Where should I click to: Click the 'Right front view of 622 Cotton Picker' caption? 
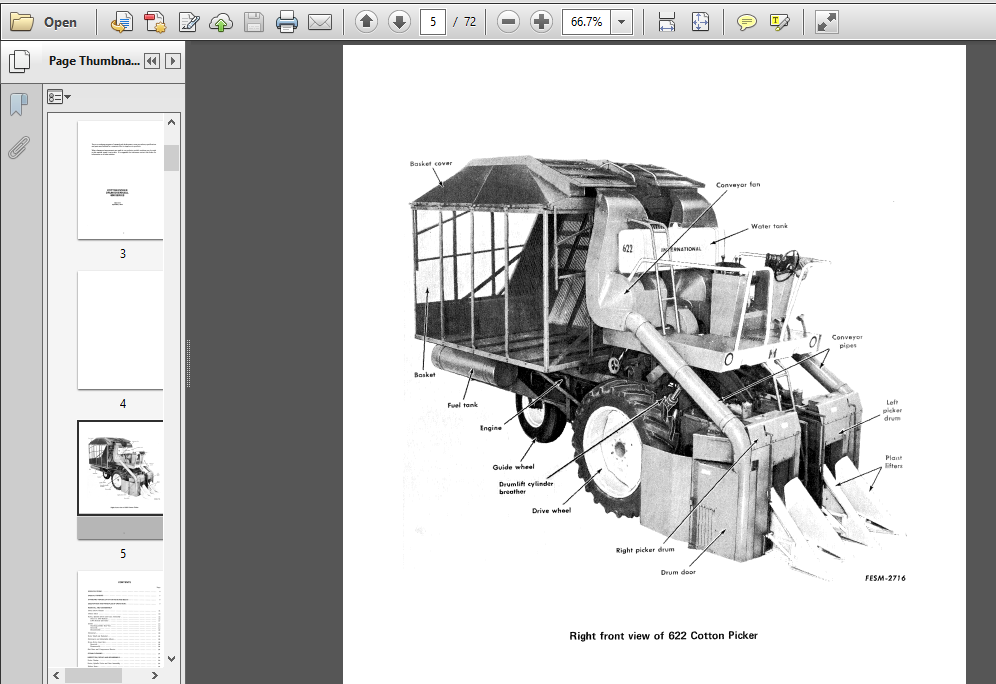click(x=663, y=636)
